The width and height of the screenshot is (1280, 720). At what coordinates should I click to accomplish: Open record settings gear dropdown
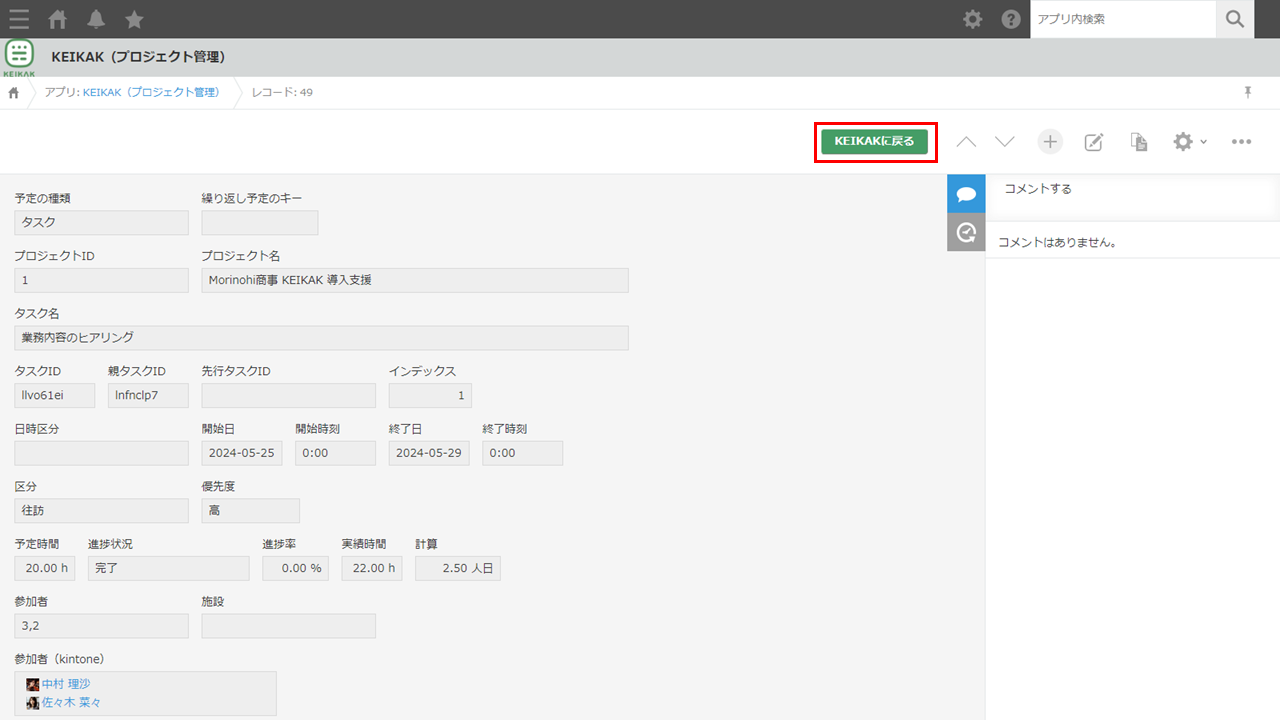(x=1189, y=142)
